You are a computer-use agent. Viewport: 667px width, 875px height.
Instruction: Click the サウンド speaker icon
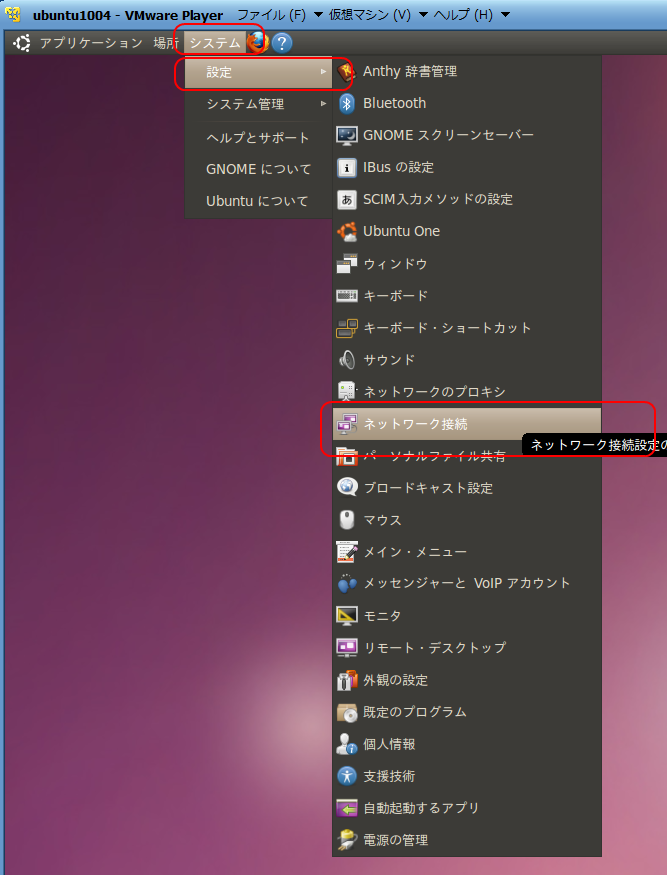pyautogui.click(x=347, y=360)
